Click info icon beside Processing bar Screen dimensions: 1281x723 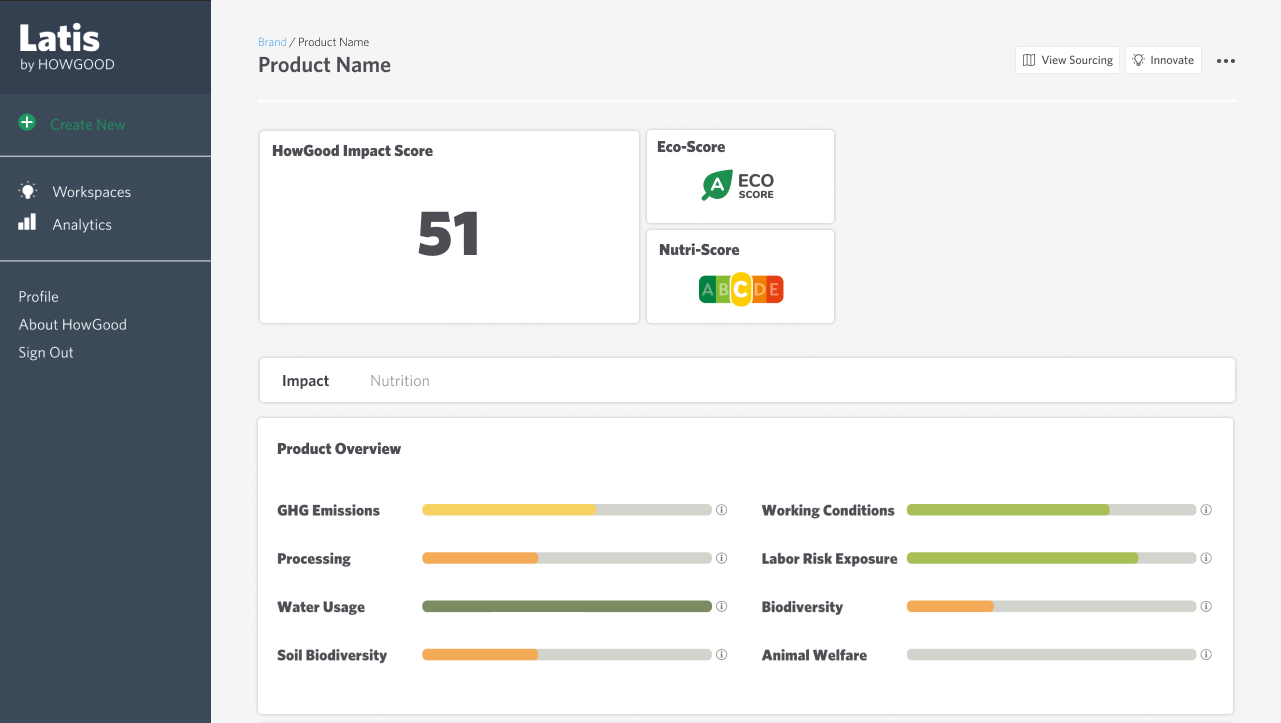tap(722, 558)
